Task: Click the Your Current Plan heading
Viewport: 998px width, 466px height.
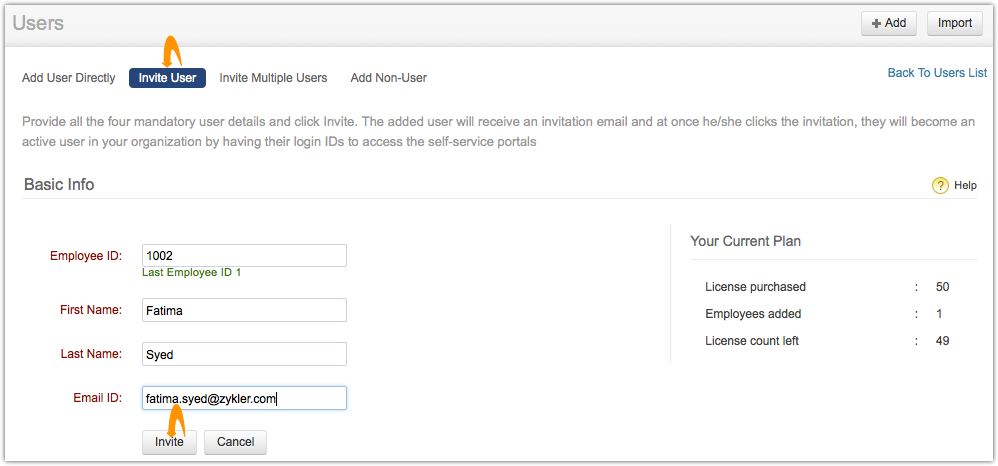Action: click(745, 241)
